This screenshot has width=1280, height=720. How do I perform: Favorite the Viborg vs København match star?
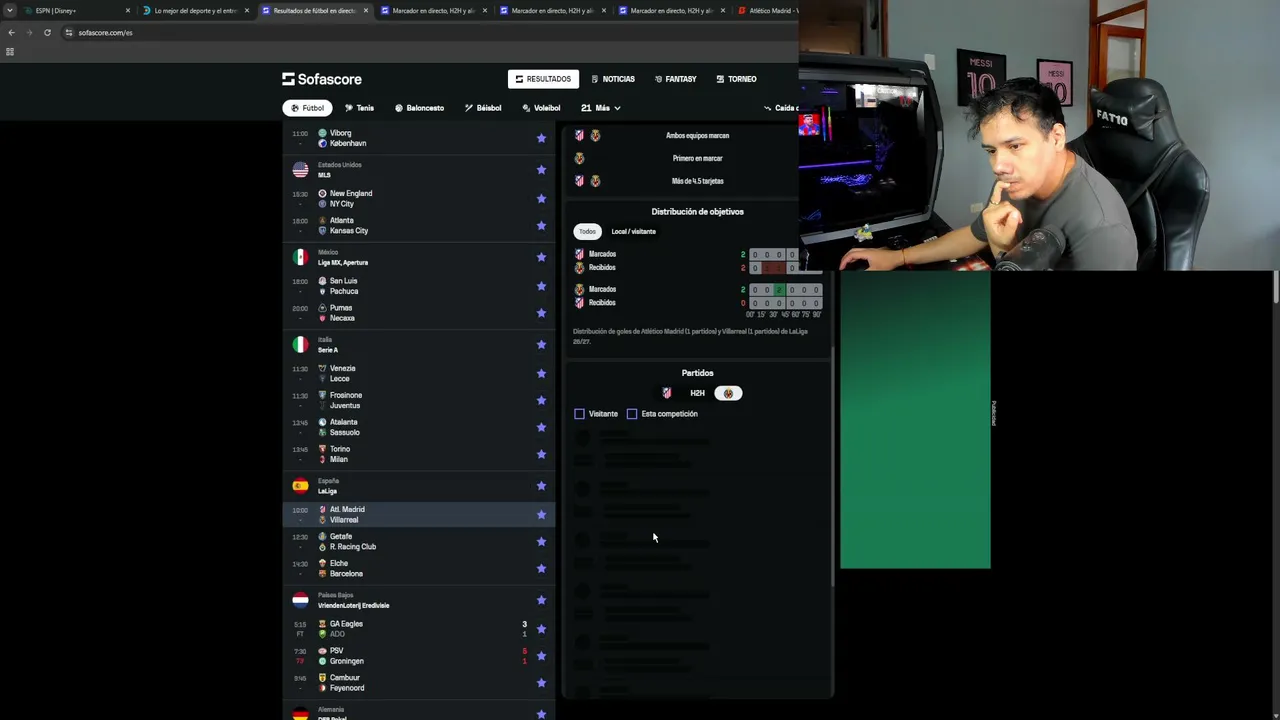coord(541,138)
